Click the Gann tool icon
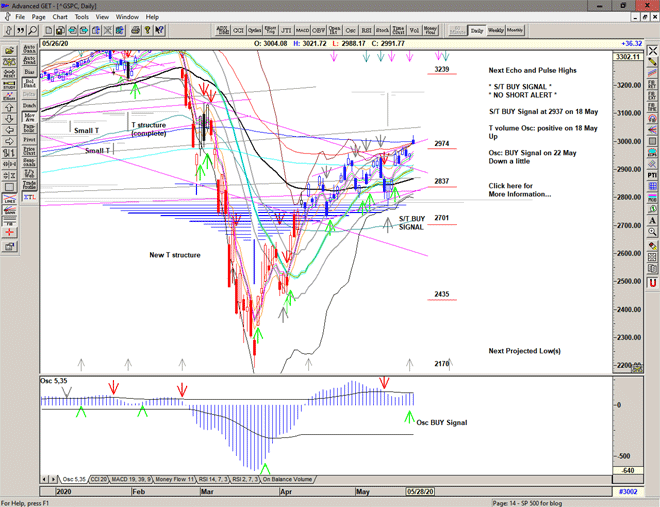Viewport: 660px width, 507px height. 9,210
